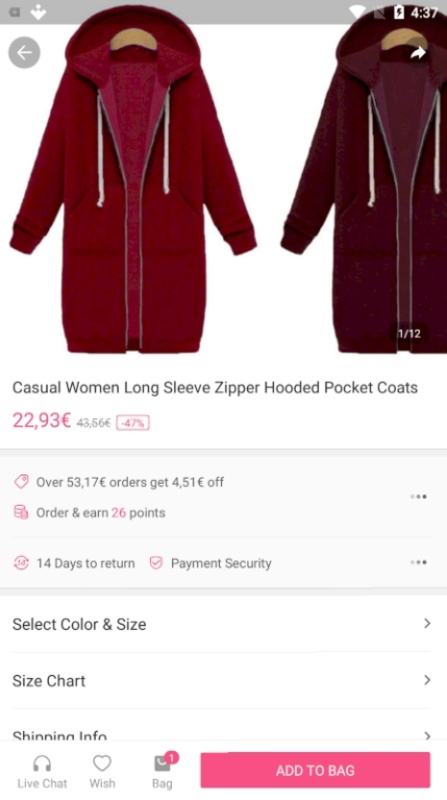The image size is (447, 800).
Task: Tap the back arrow icon
Action: pos(24,53)
